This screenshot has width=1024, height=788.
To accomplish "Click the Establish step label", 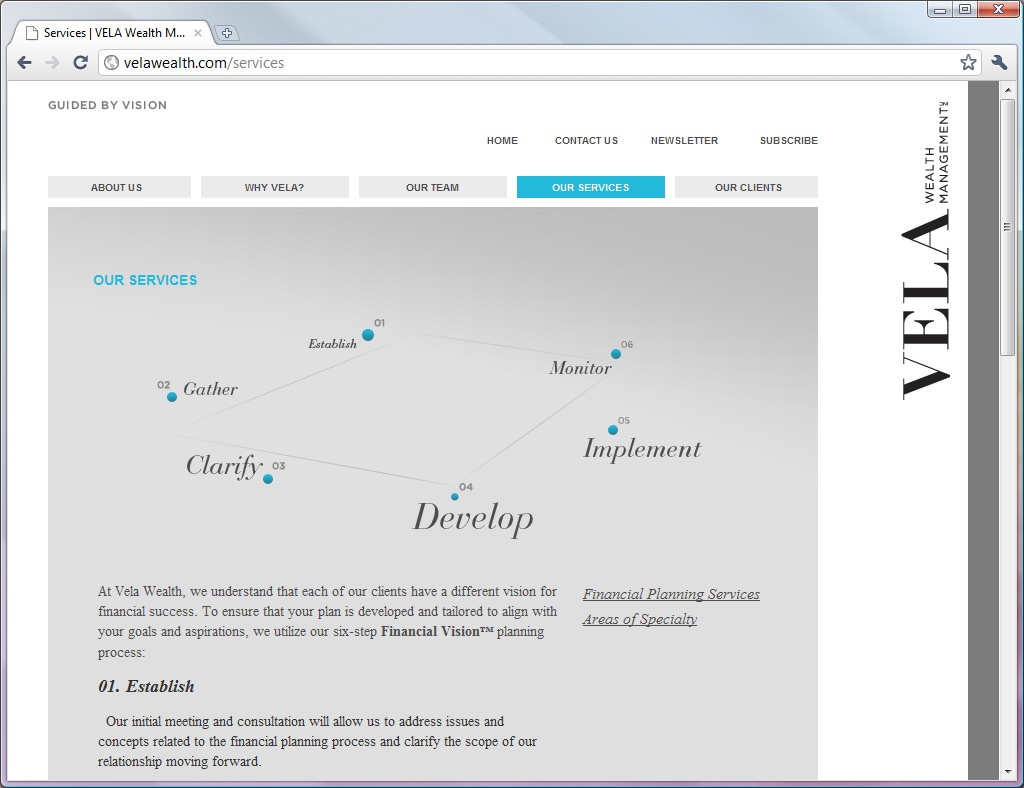I will [332, 343].
